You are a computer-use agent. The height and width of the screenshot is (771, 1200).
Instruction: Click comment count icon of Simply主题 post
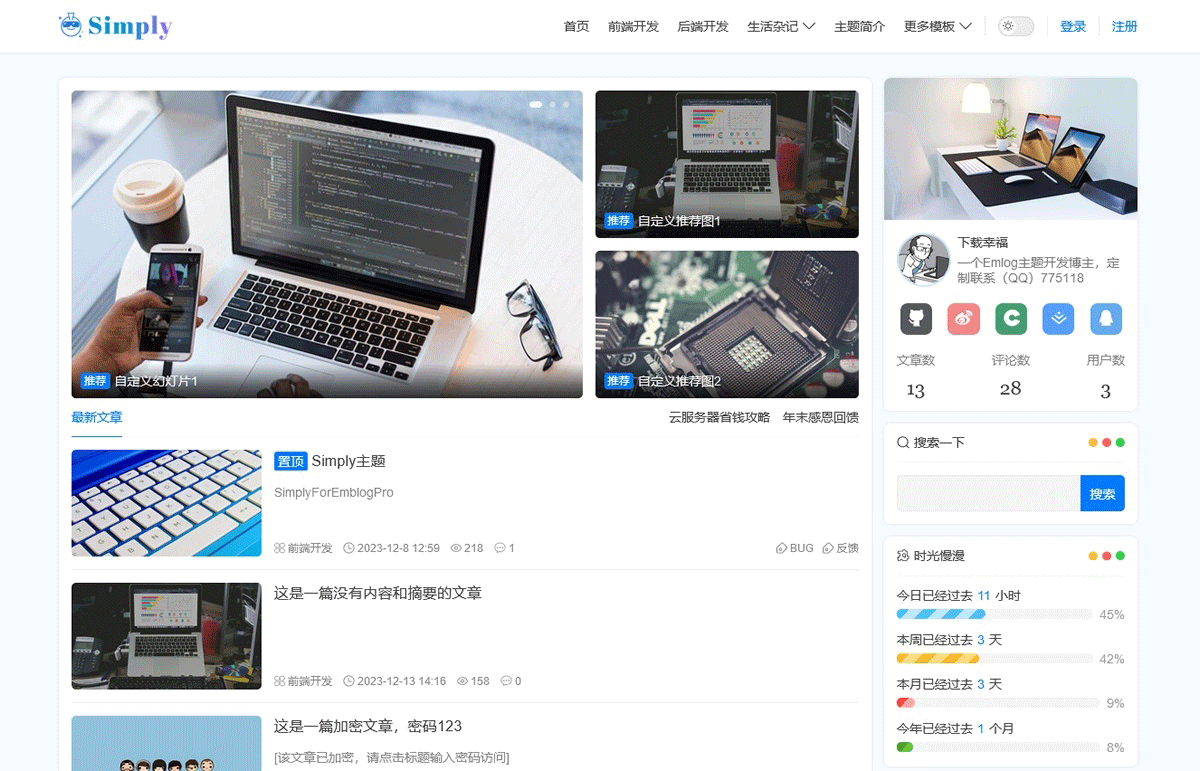[500, 548]
